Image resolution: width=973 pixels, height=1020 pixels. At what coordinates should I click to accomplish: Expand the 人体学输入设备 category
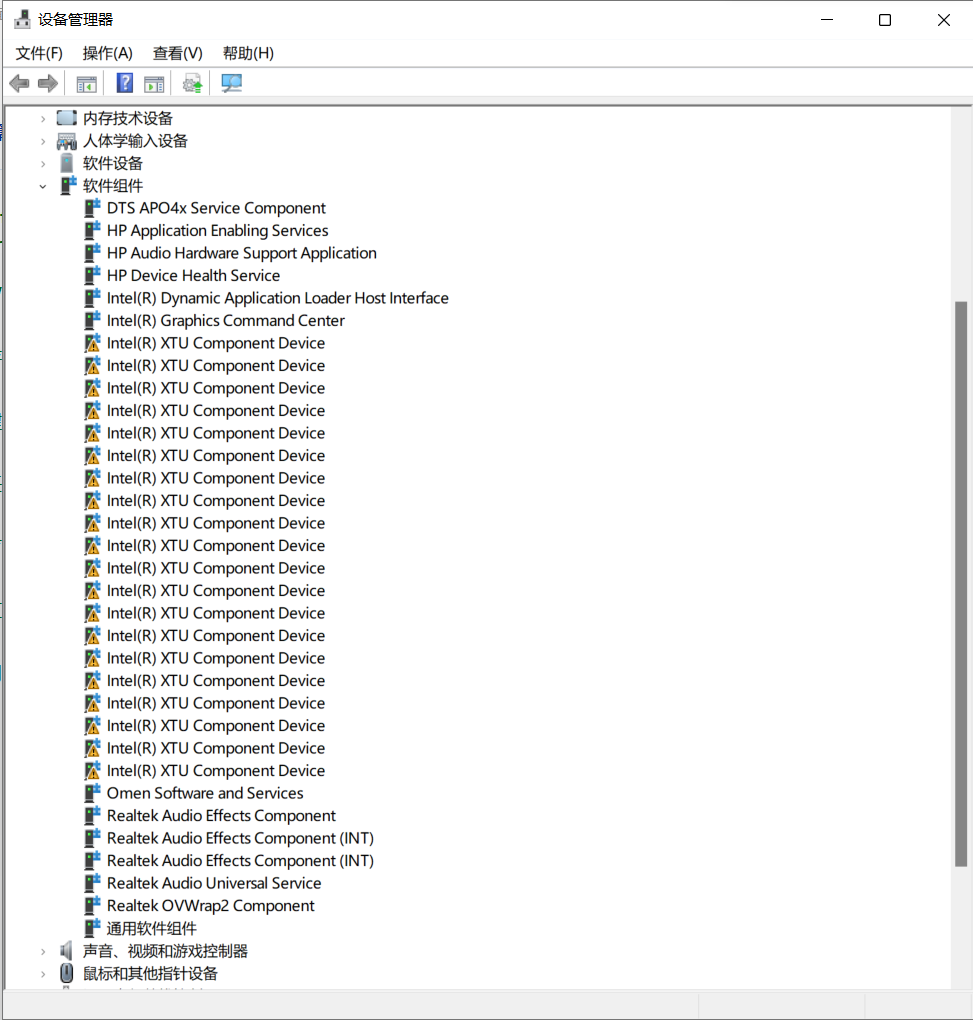(43, 140)
